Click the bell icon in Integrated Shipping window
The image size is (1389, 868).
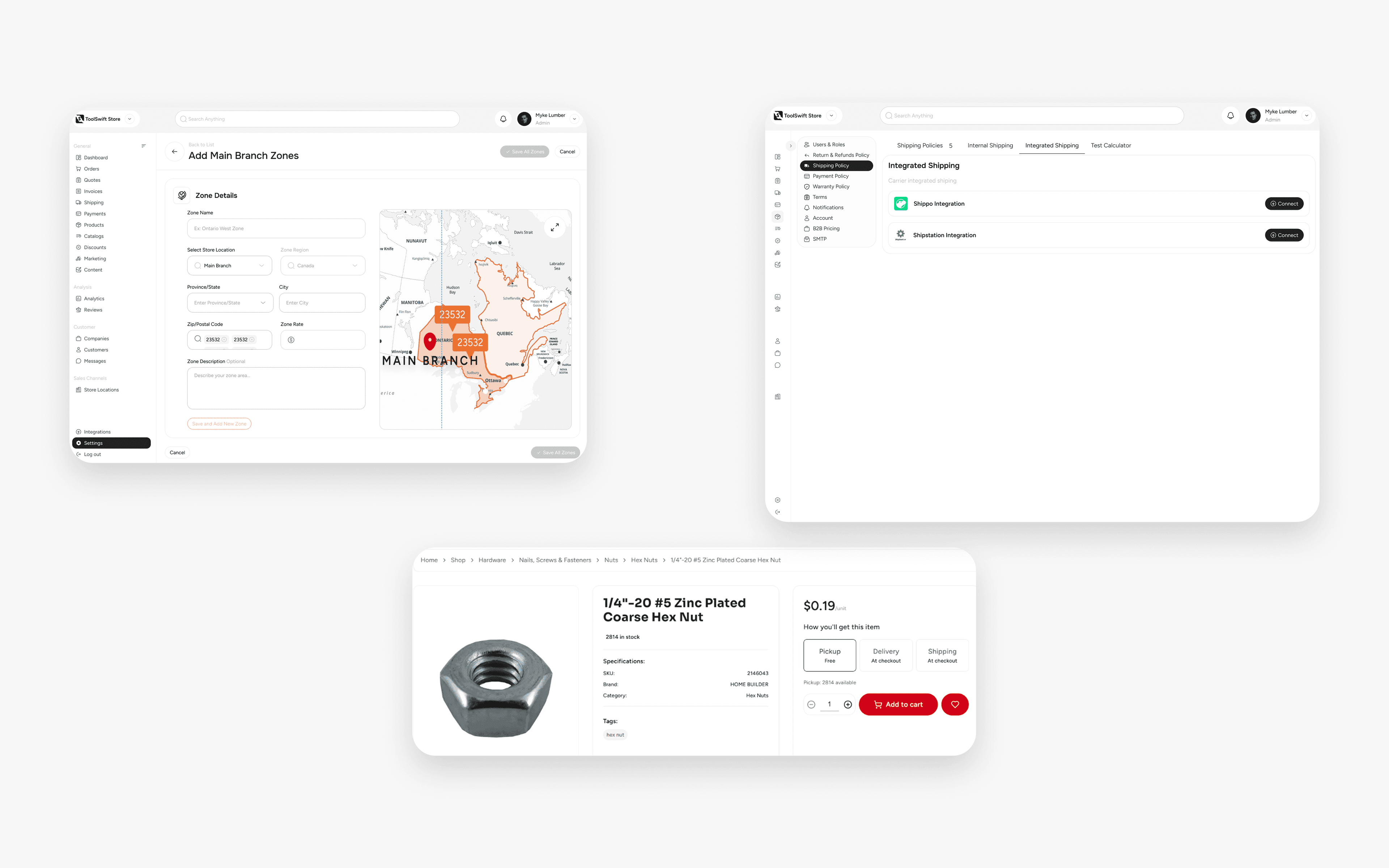point(1230,115)
